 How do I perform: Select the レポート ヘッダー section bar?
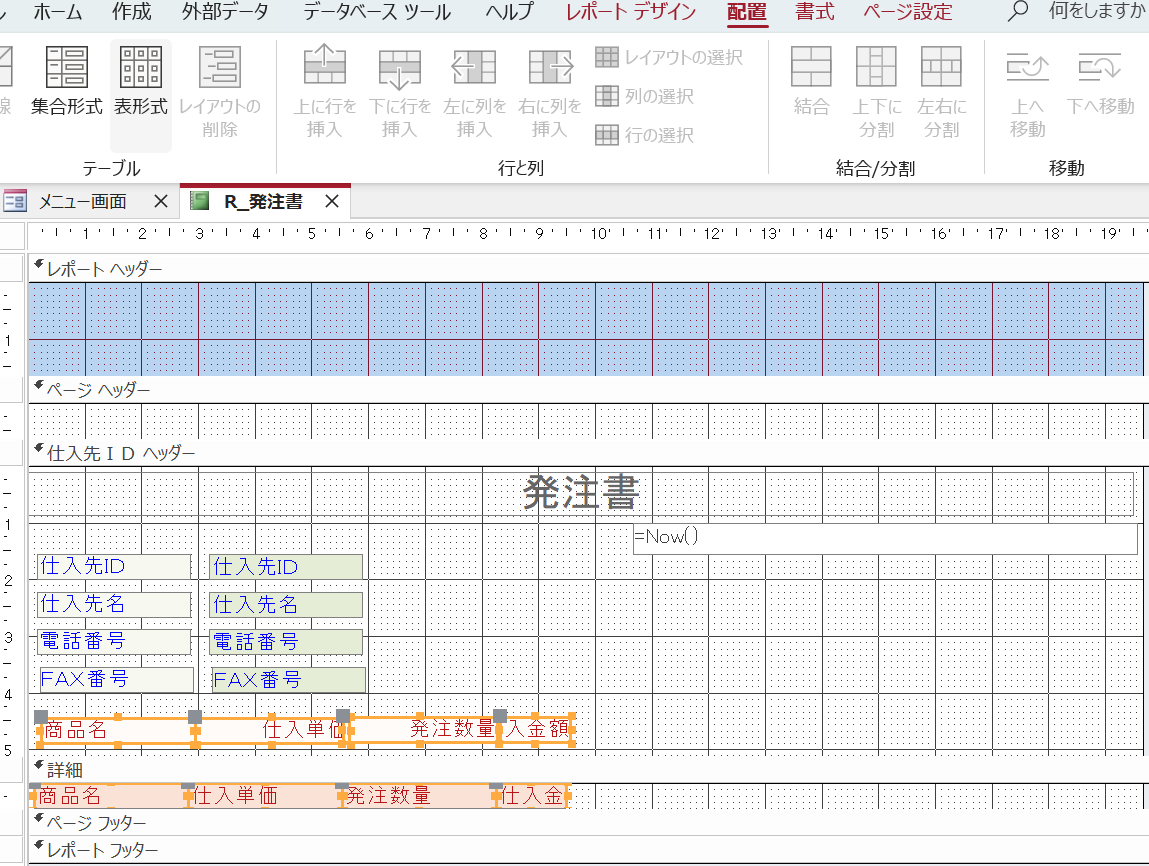tap(588, 269)
